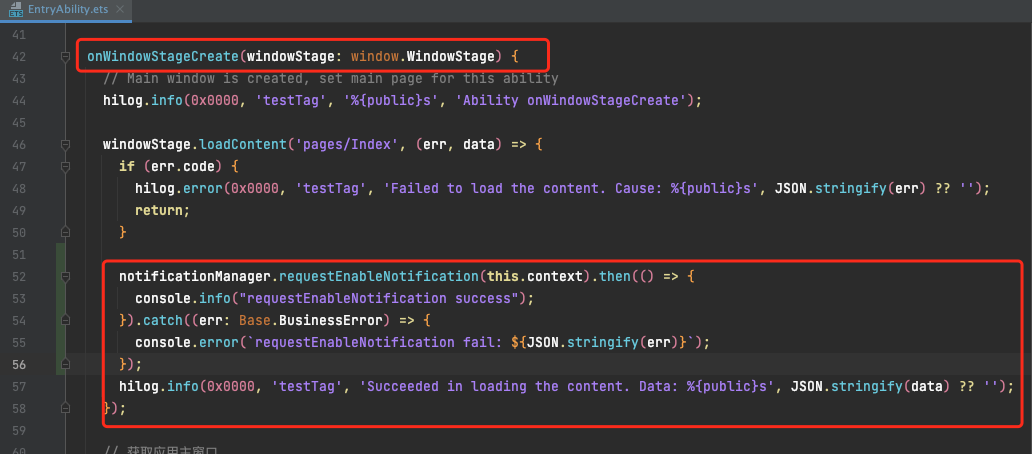Screen dimensions: 1032x454
Task: Select the EntryAbility.ets editor tab
Action: click(x=65, y=10)
